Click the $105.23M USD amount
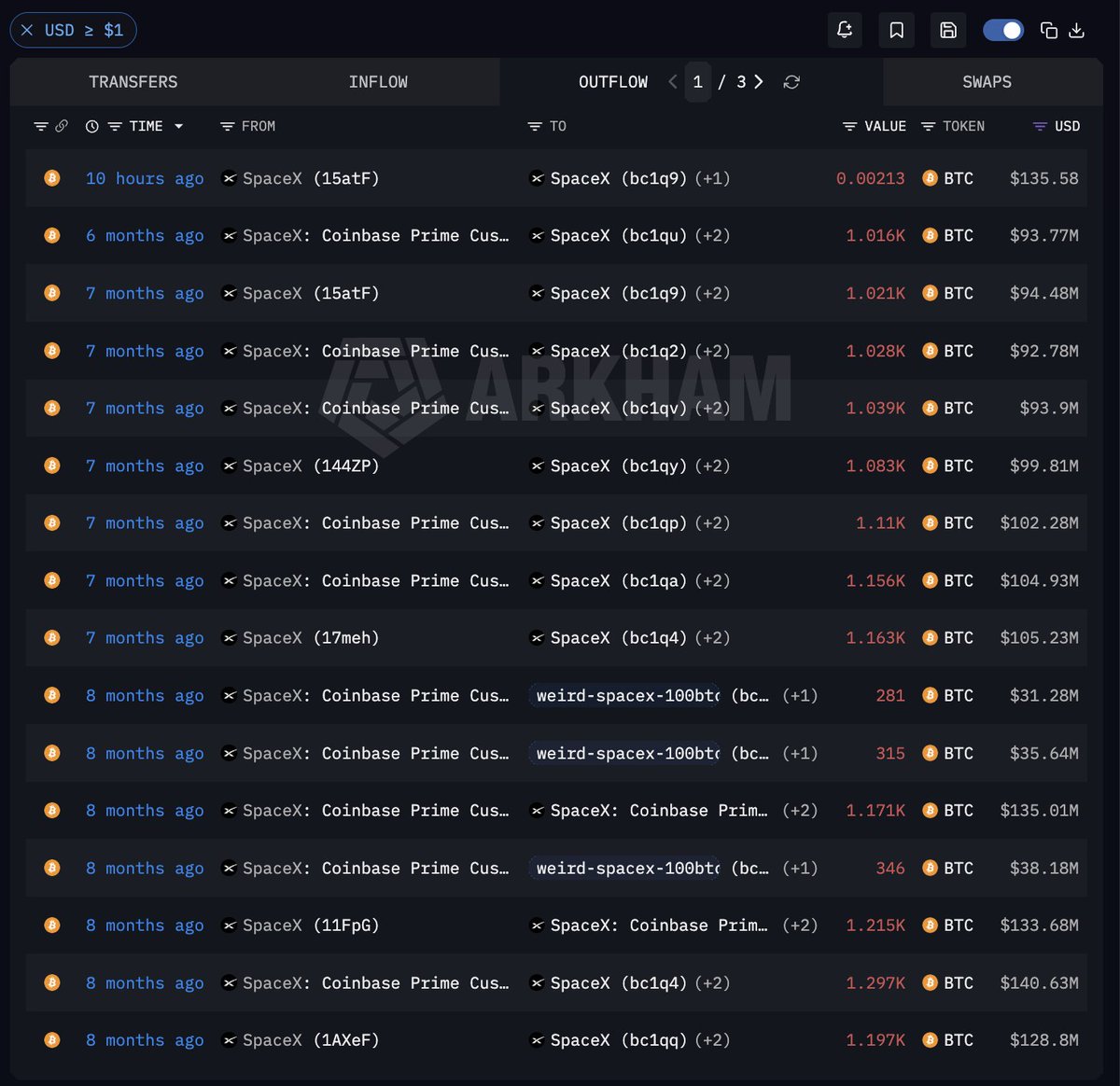 pos(1039,638)
